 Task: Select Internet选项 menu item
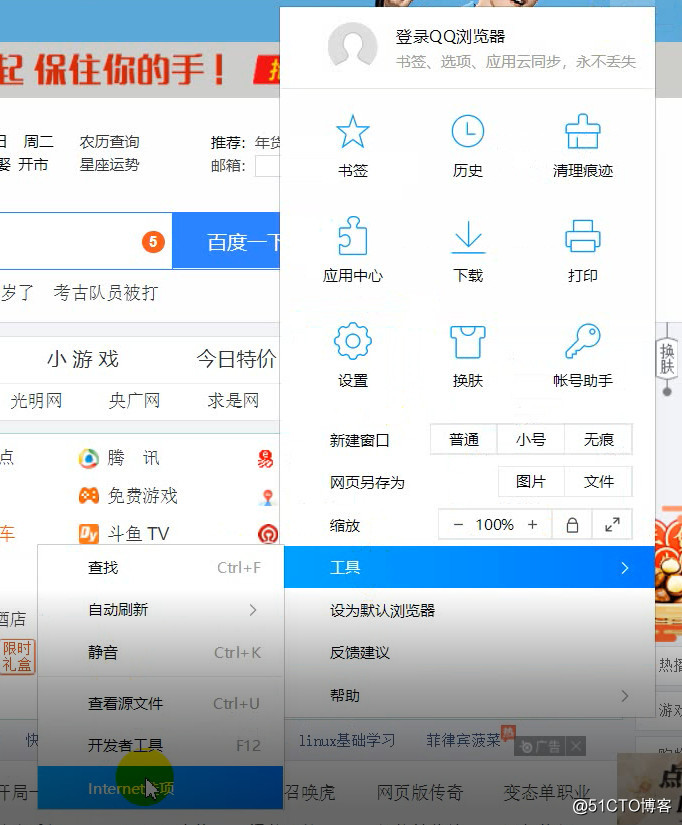161,788
